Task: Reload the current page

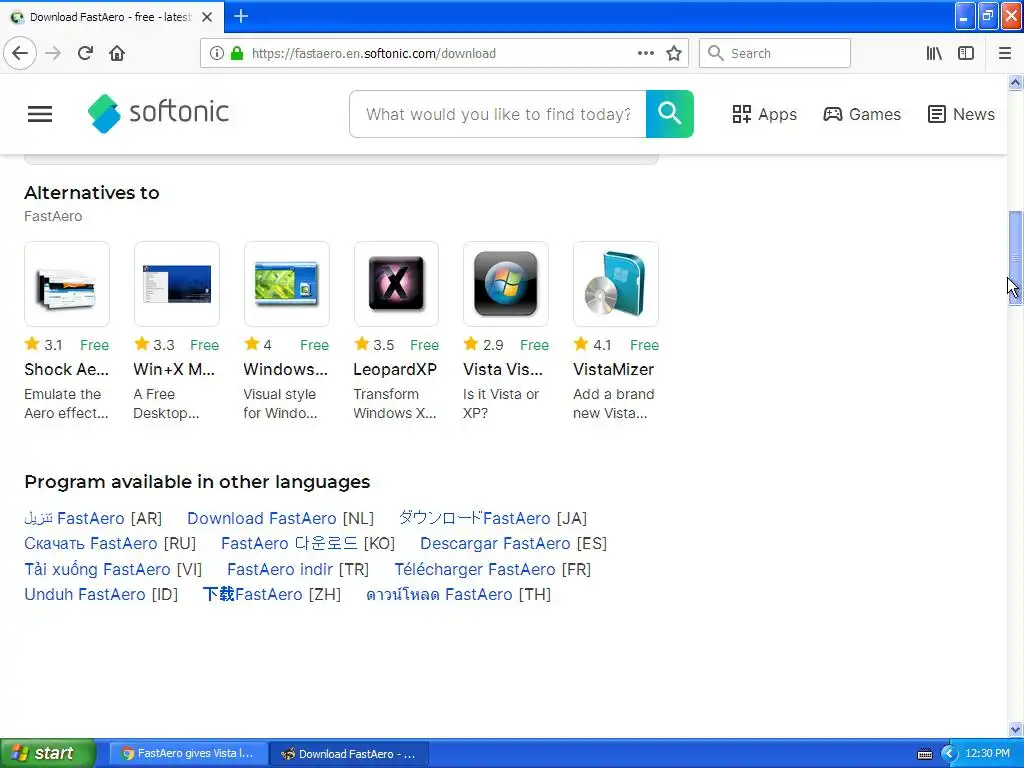Action: (x=85, y=54)
